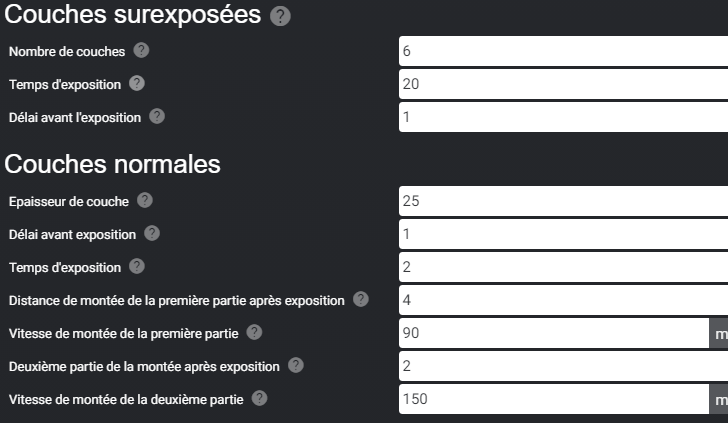This screenshot has width=728, height=423.
Task: Open help for Distance de montée première partie
Action: click(361, 299)
